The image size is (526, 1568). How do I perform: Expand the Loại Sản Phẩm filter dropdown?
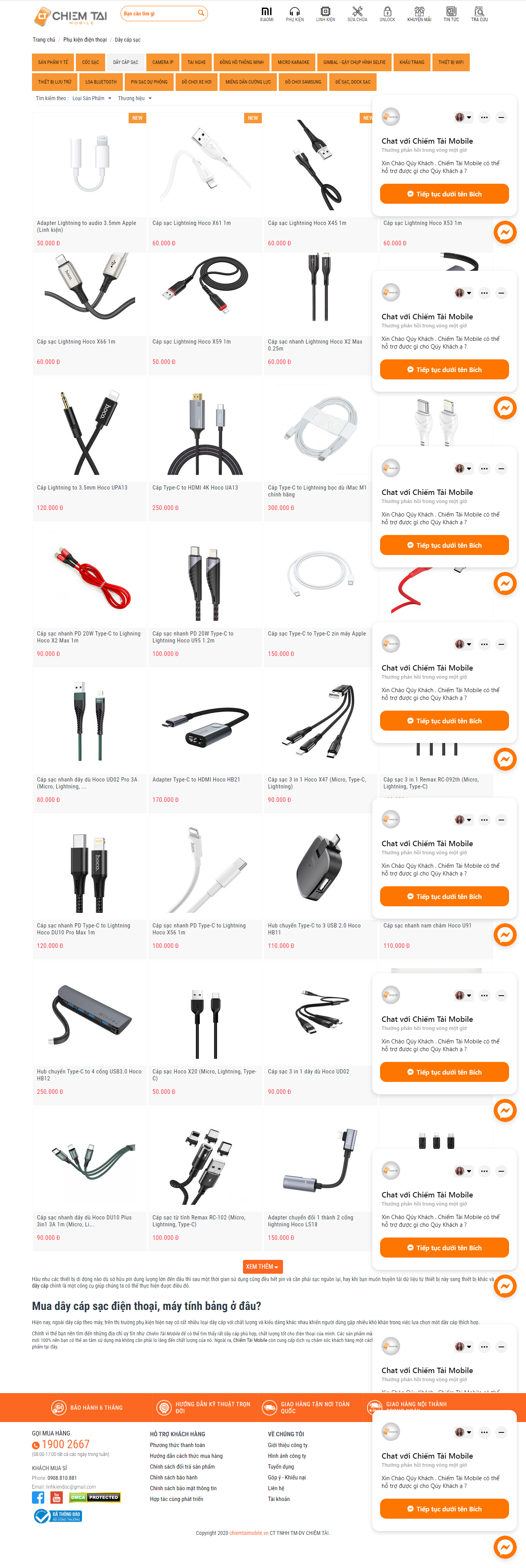92,98
